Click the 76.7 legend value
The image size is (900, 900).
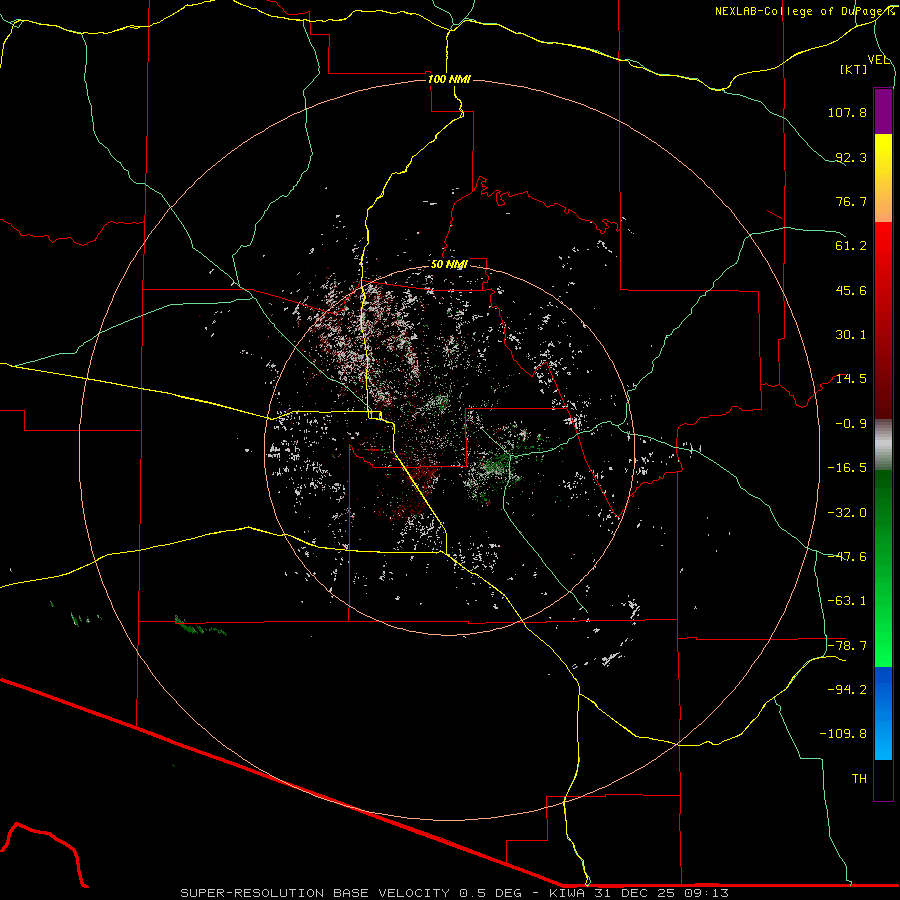(851, 201)
